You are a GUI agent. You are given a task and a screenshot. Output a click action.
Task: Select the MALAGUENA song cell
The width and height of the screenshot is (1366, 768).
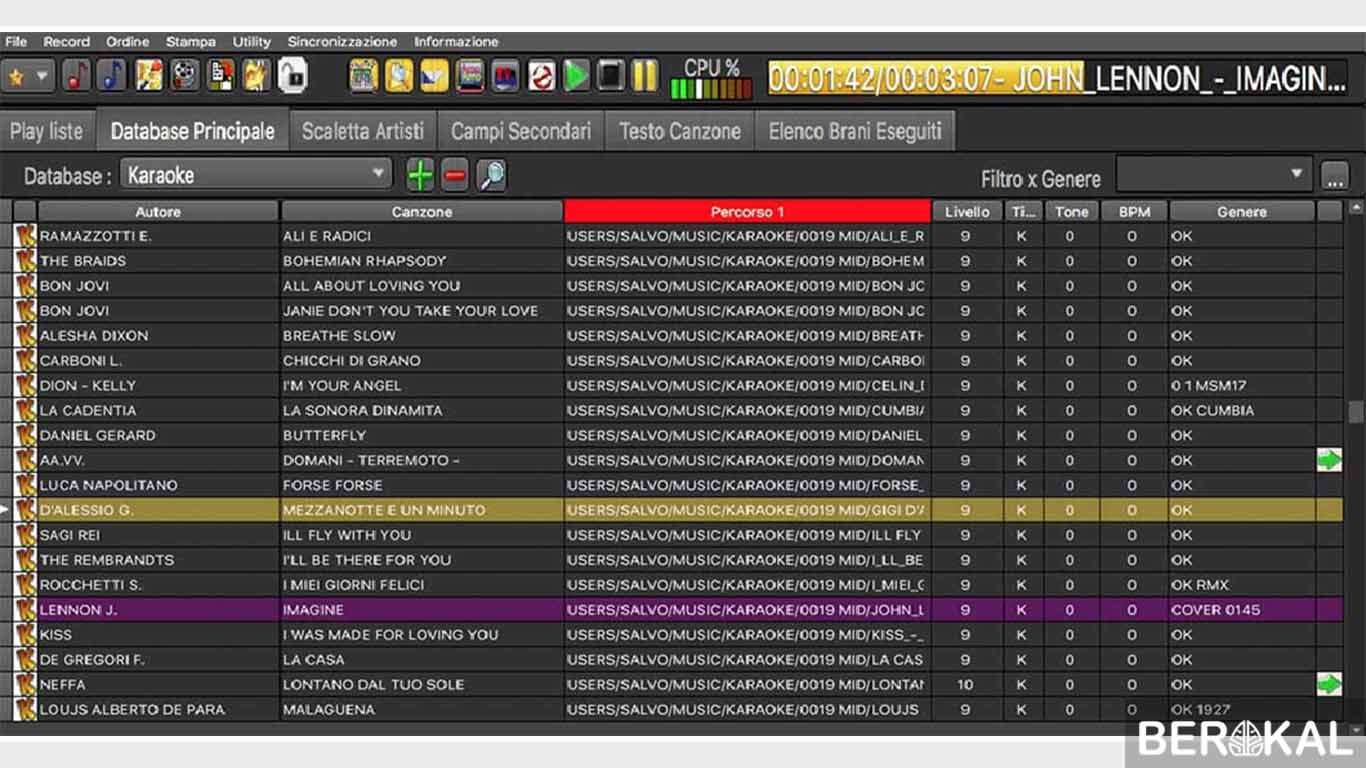(422, 710)
